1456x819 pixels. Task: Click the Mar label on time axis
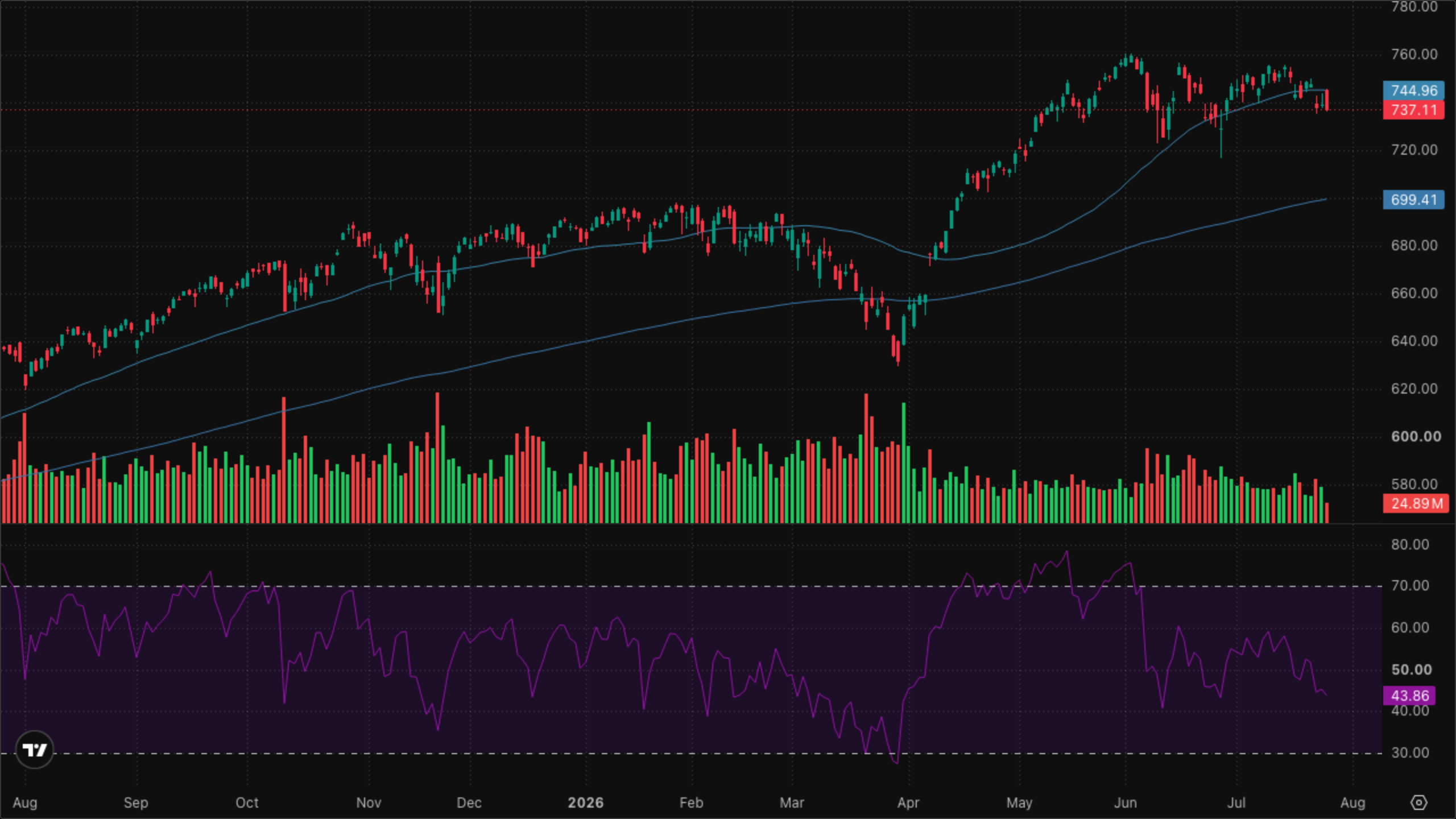[792, 803]
